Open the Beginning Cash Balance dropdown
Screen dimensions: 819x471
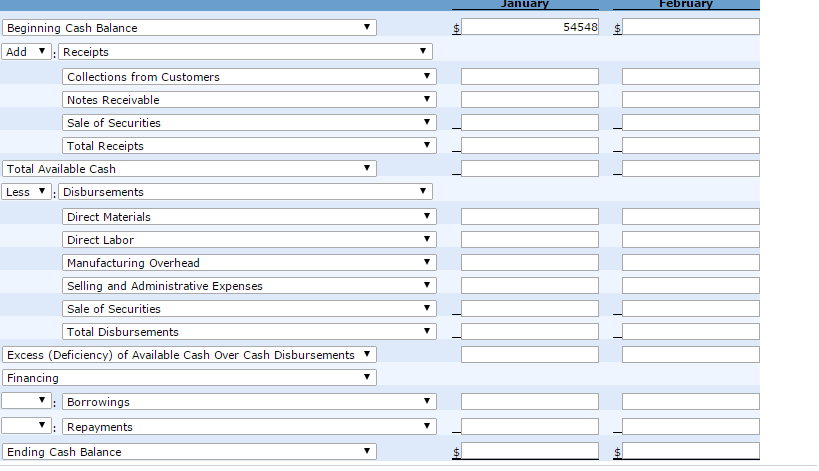tap(190, 28)
